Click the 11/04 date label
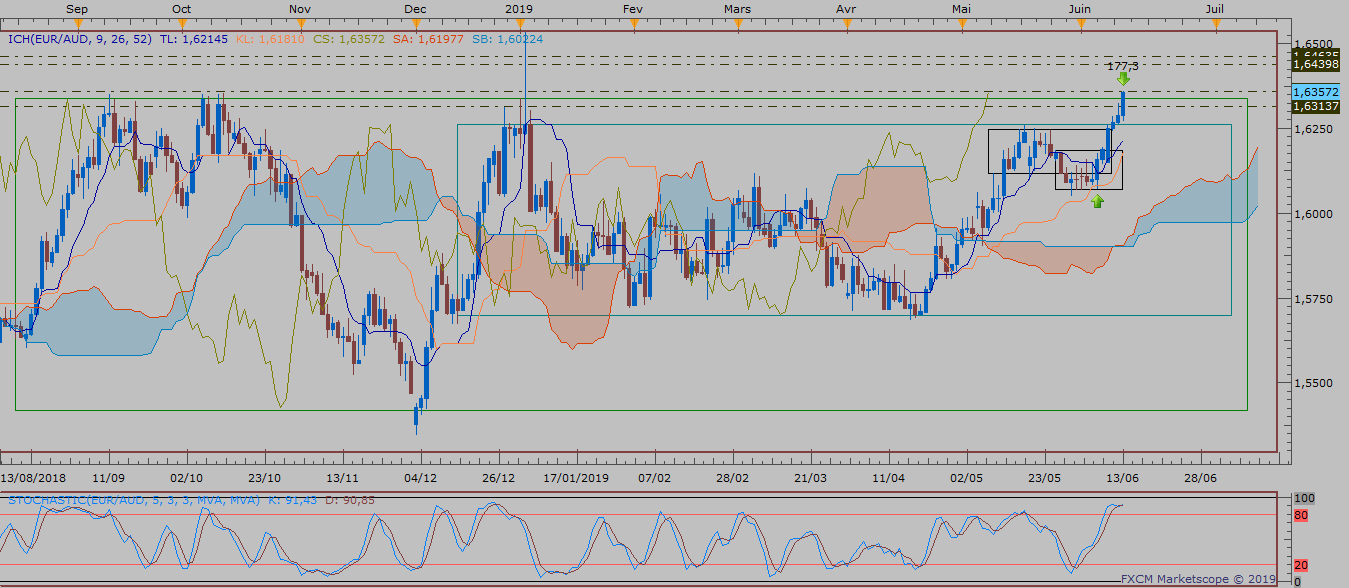This screenshot has width=1349, height=588. [889, 478]
